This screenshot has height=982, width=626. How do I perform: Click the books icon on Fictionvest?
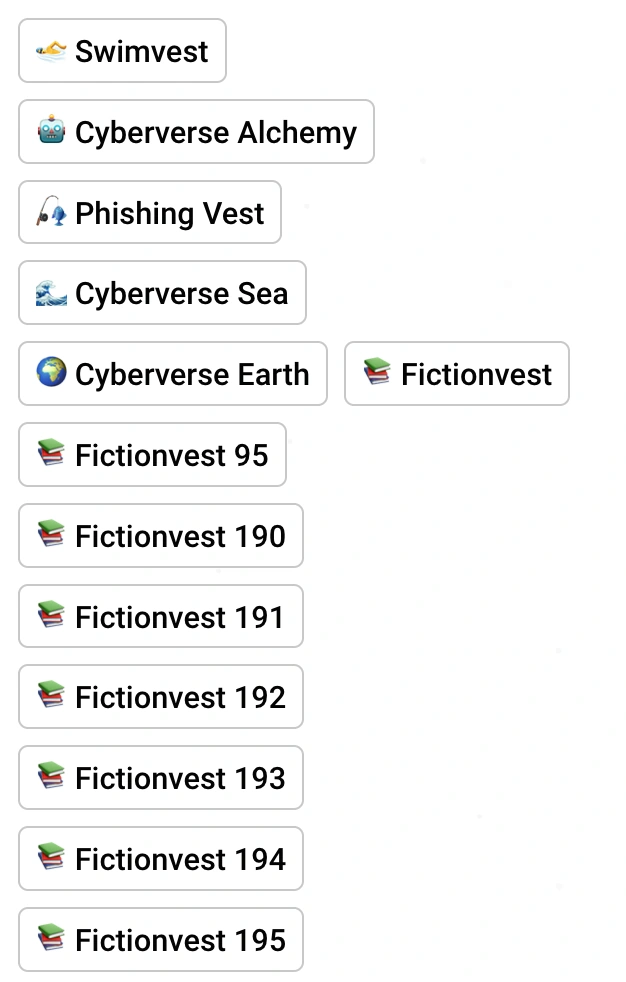tap(374, 373)
